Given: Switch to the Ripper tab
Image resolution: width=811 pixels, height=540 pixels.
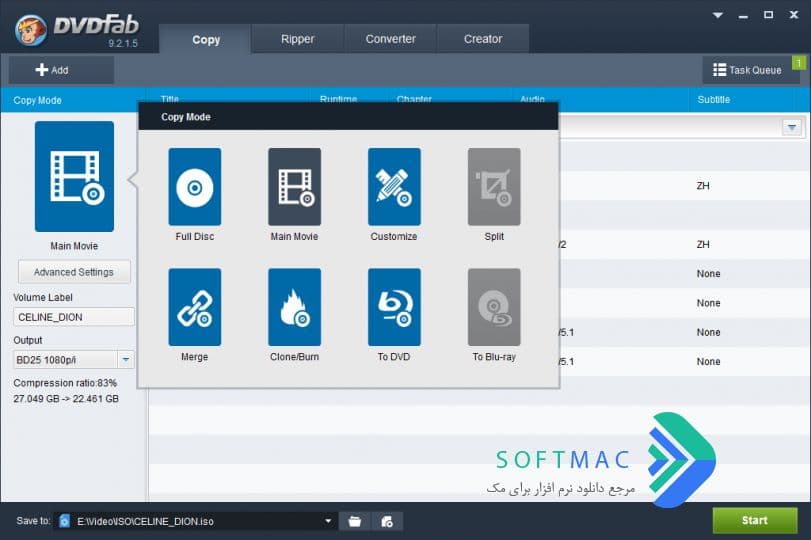Looking at the screenshot, I should (x=297, y=39).
